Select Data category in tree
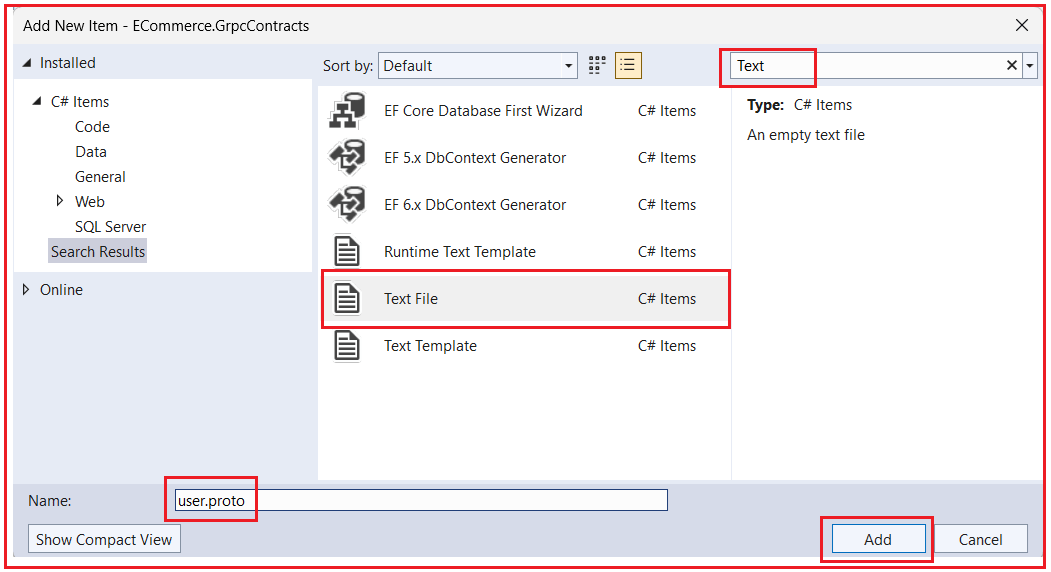 [x=91, y=152]
